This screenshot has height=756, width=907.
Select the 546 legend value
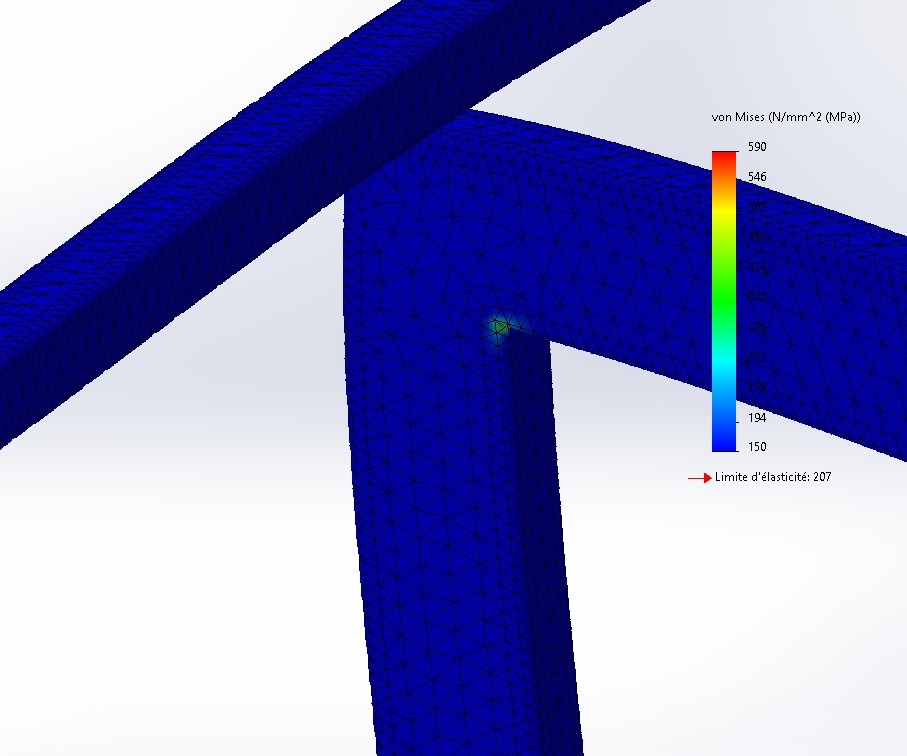(757, 177)
